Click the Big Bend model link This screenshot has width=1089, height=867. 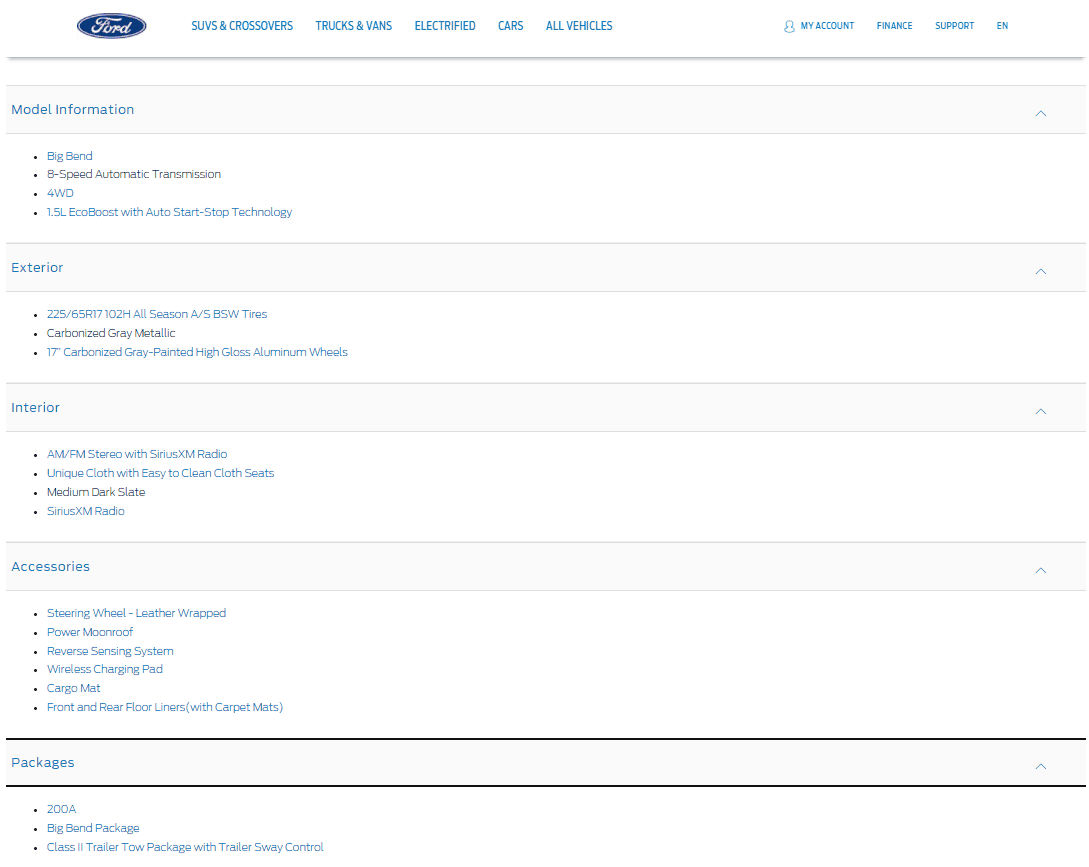[70, 156]
